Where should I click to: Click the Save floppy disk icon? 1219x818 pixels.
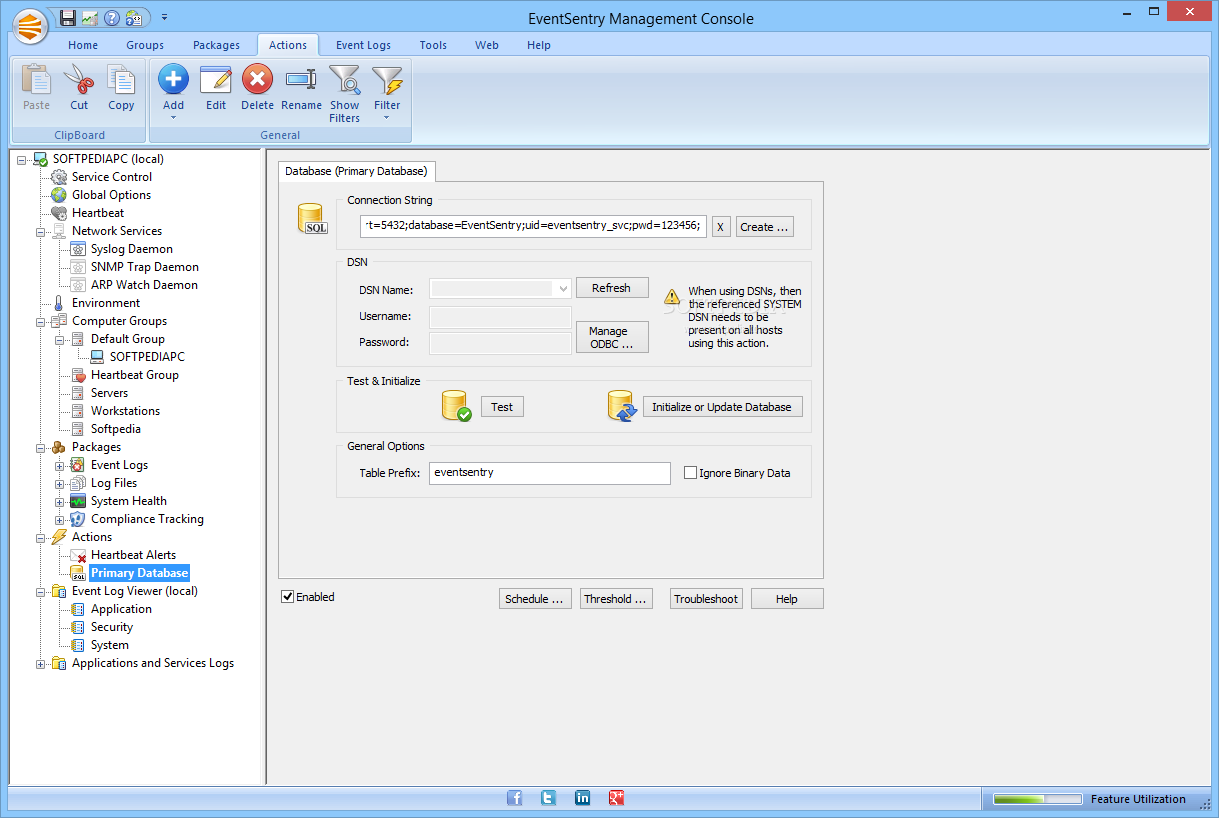[68, 17]
